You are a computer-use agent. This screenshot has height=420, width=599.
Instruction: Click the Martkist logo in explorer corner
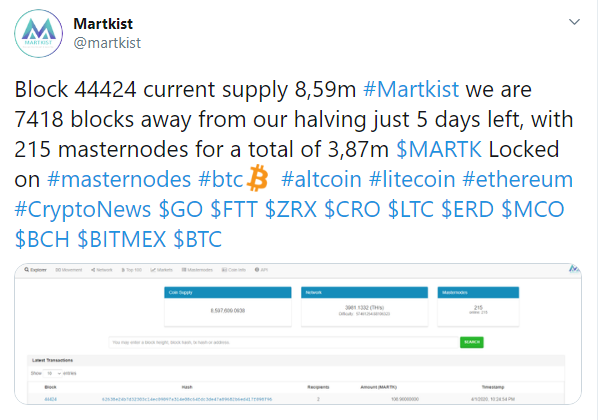coord(574,269)
